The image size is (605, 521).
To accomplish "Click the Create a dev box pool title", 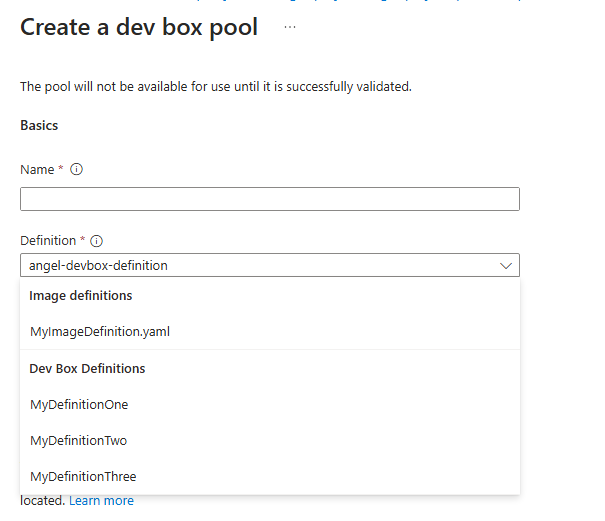I will tap(139, 27).
